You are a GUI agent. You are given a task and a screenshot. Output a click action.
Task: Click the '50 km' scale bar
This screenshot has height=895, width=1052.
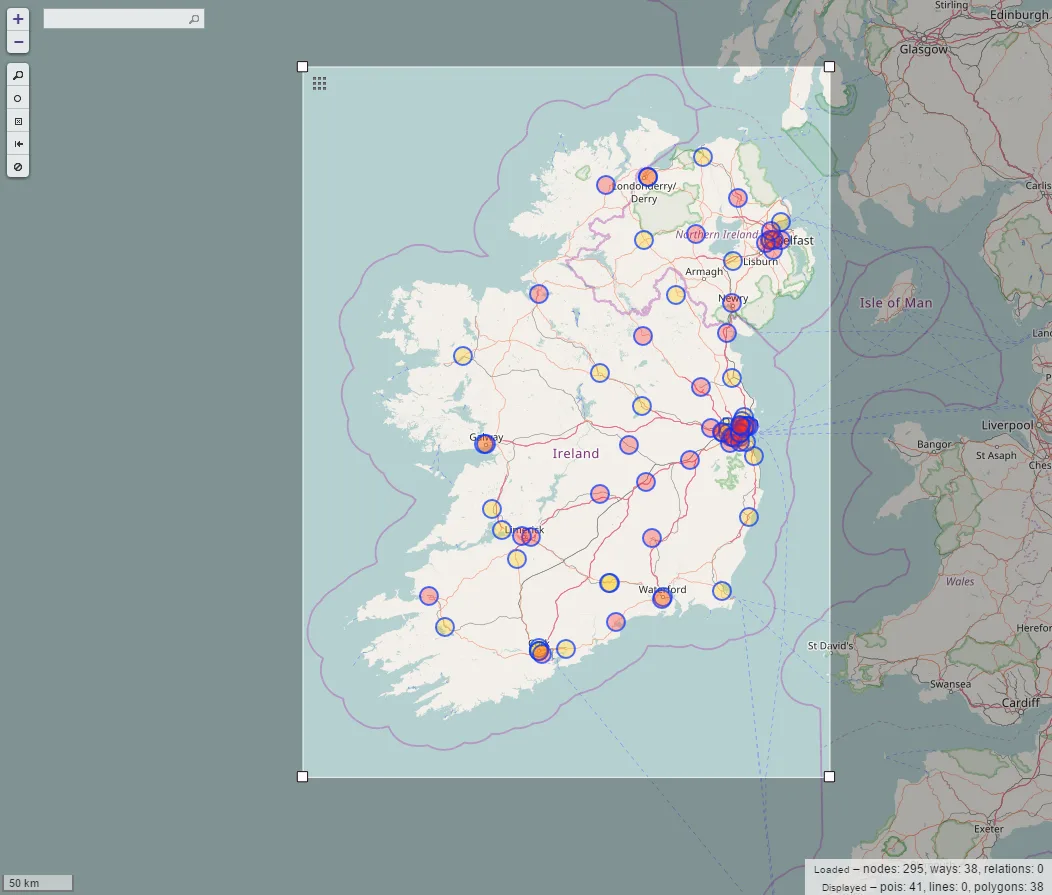38,883
